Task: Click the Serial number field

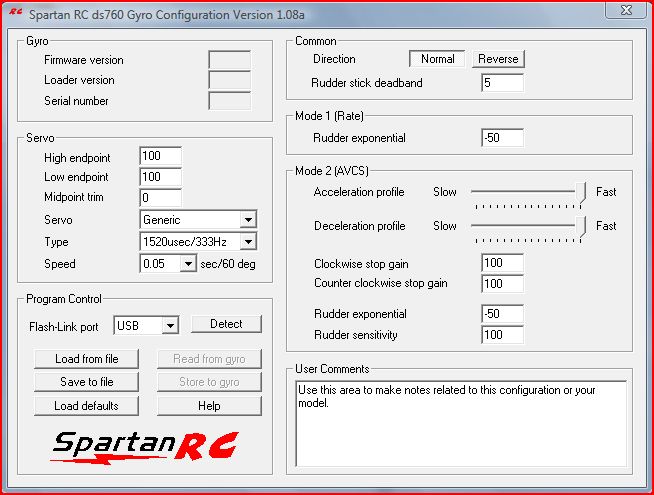Action: (x=229, y=101)
